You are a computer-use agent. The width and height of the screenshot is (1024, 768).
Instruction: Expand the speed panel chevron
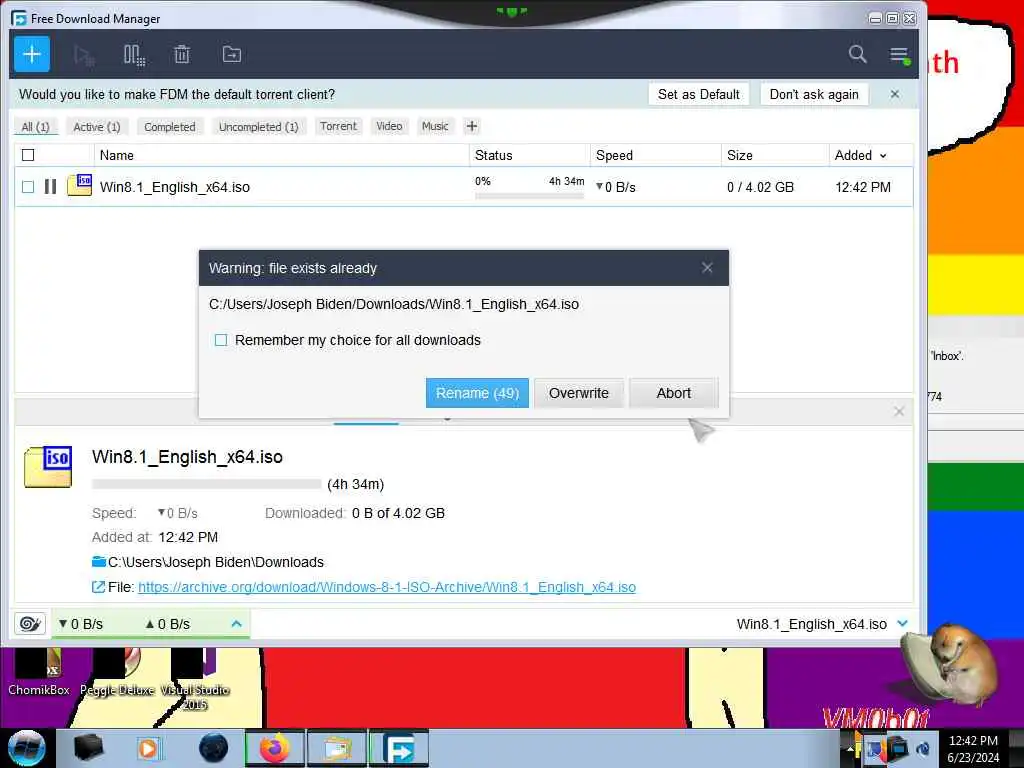coord(236,624)
